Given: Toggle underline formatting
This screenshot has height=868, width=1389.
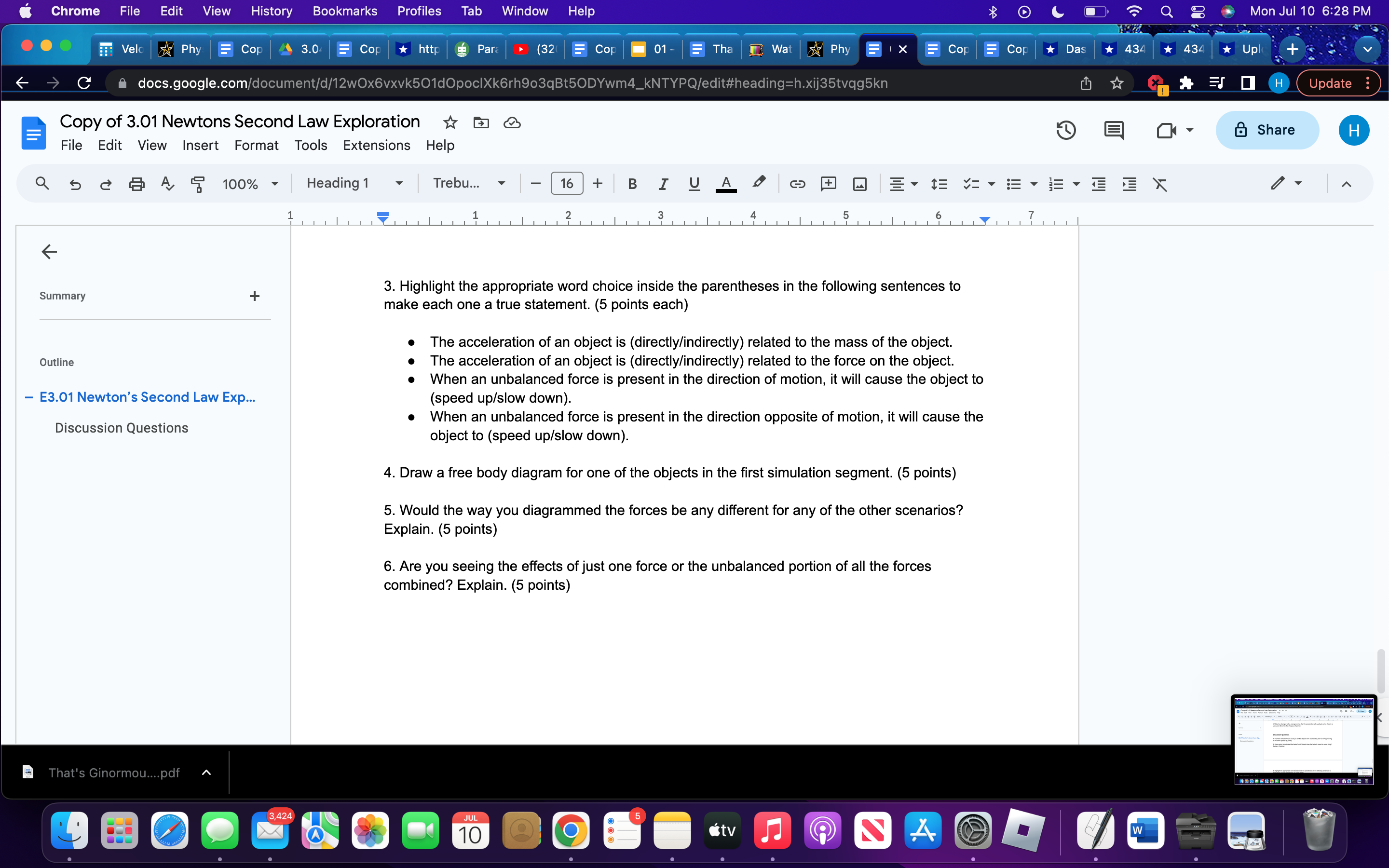Looking at the screenshot, I should [694, 184].
